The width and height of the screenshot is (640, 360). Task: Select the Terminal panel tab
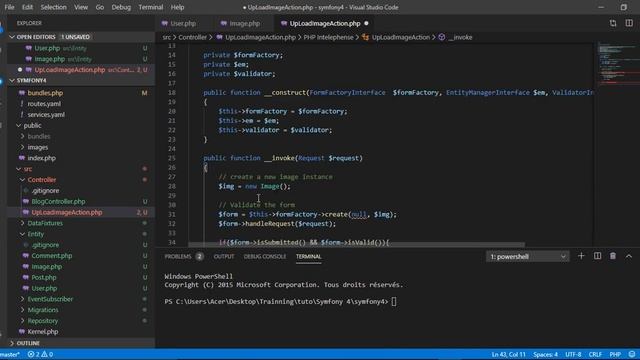point(309,257)
